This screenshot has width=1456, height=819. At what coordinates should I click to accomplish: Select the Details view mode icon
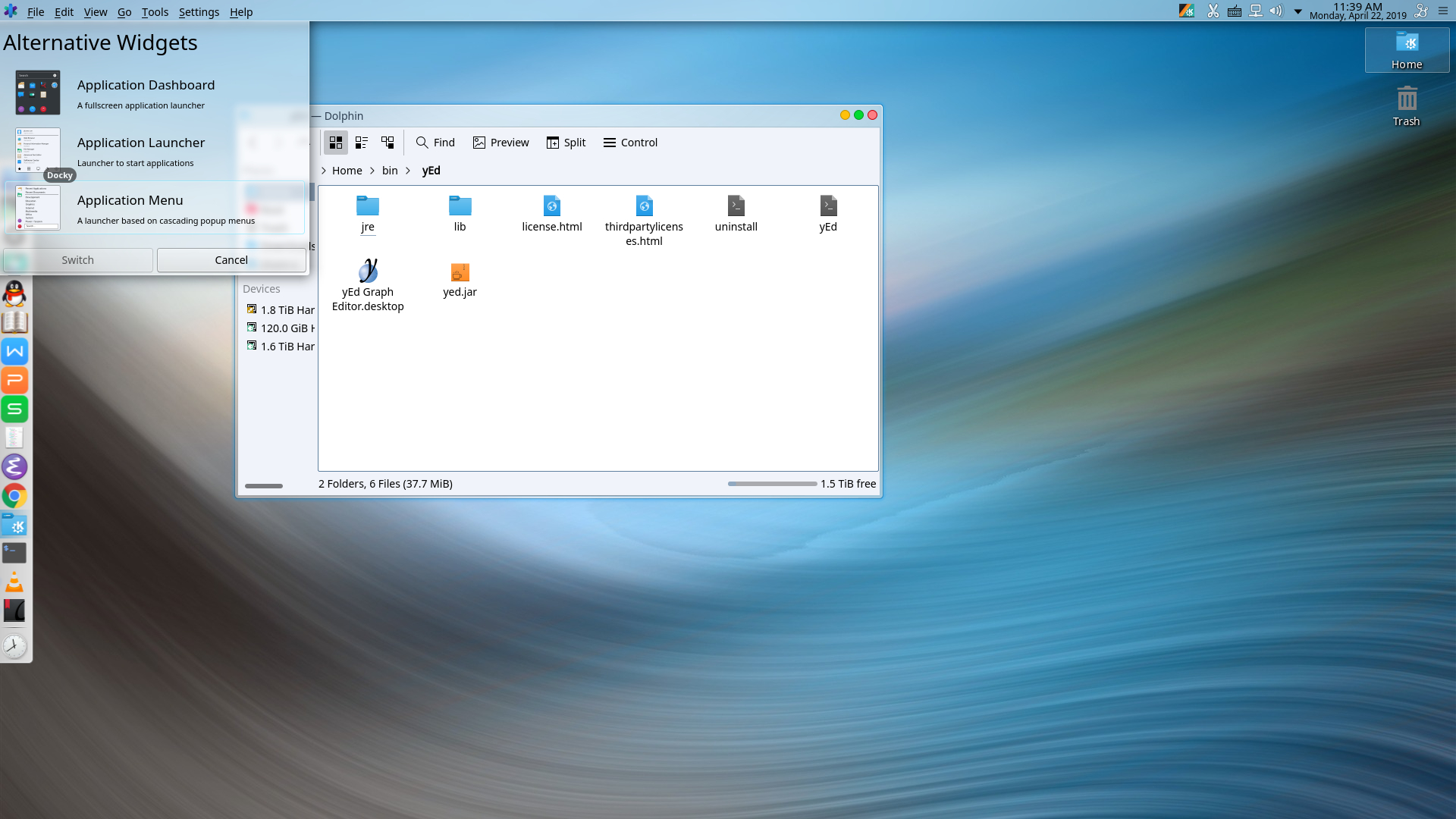click(388, 143)
